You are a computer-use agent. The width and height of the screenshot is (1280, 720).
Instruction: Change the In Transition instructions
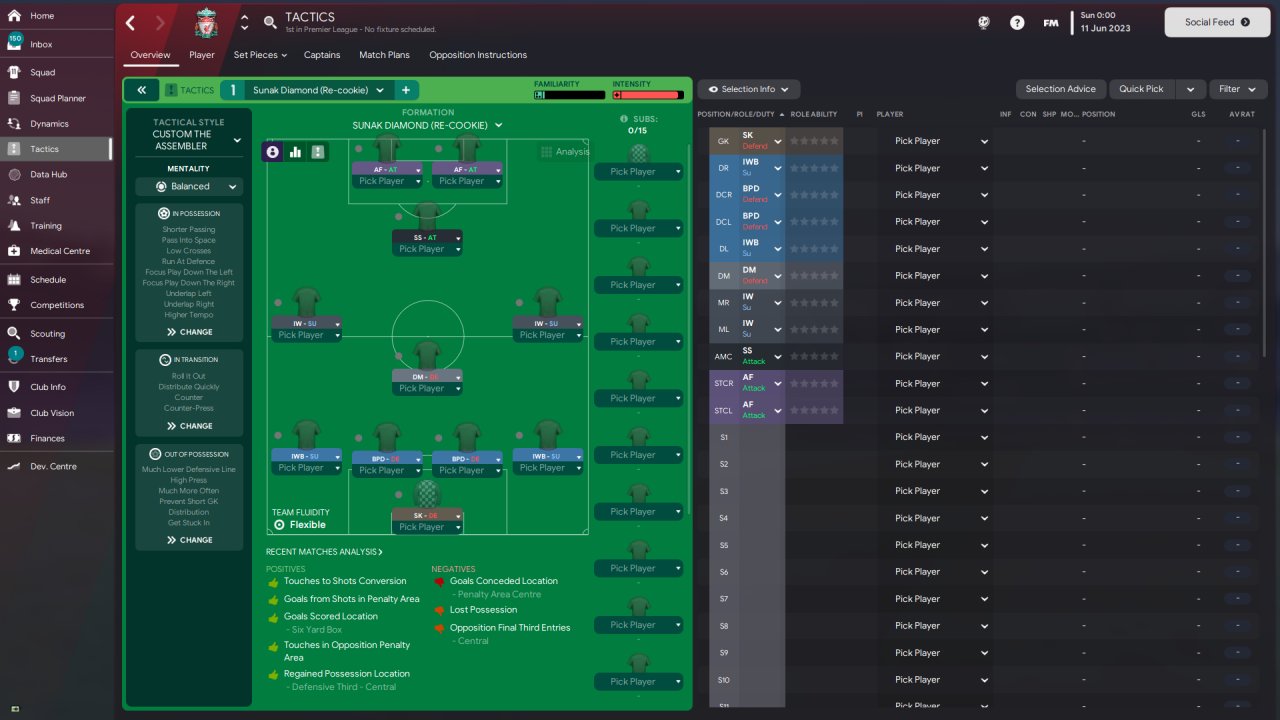(189, 426)
